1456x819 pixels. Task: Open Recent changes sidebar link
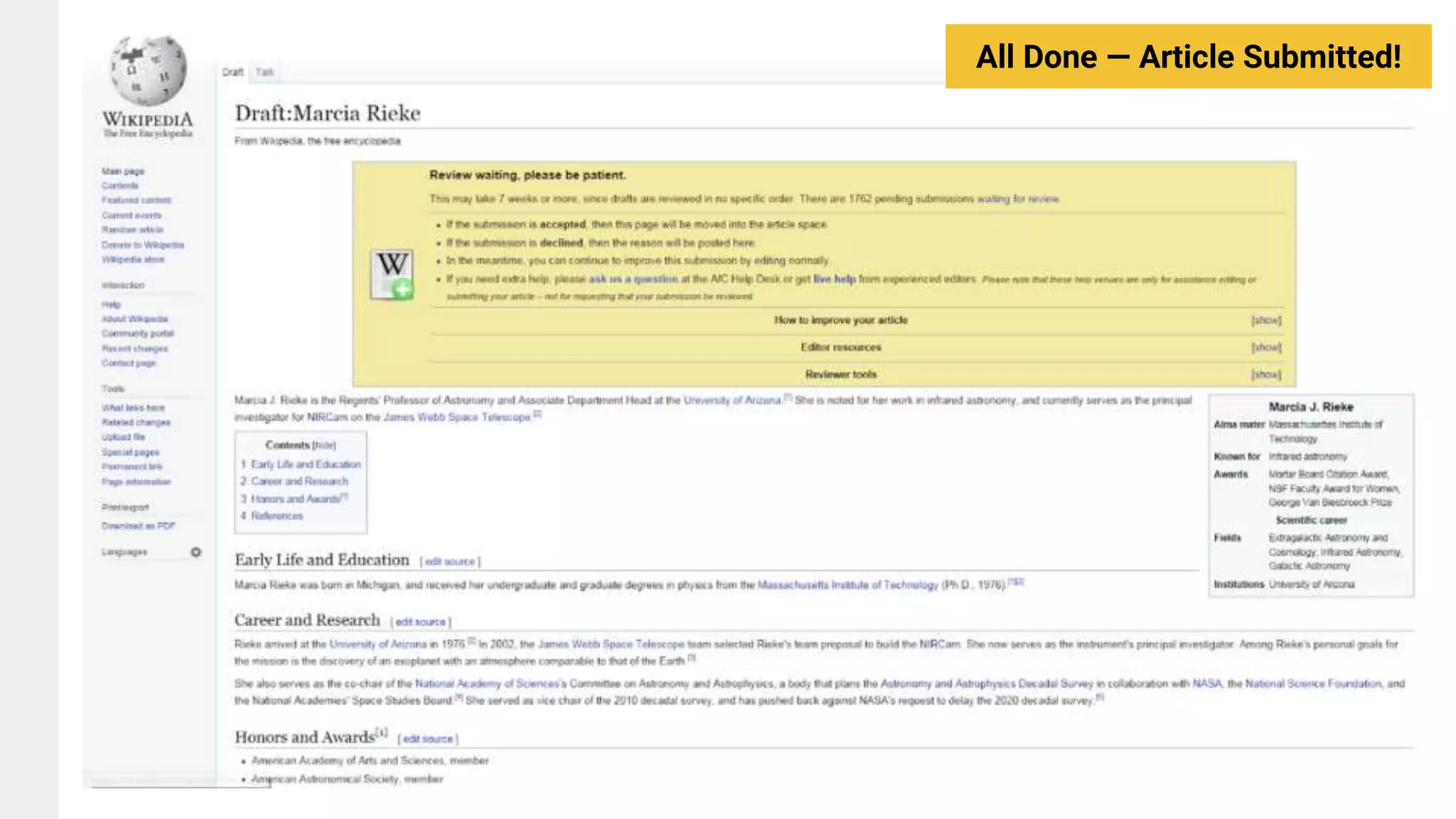click(x=134, y=348)
